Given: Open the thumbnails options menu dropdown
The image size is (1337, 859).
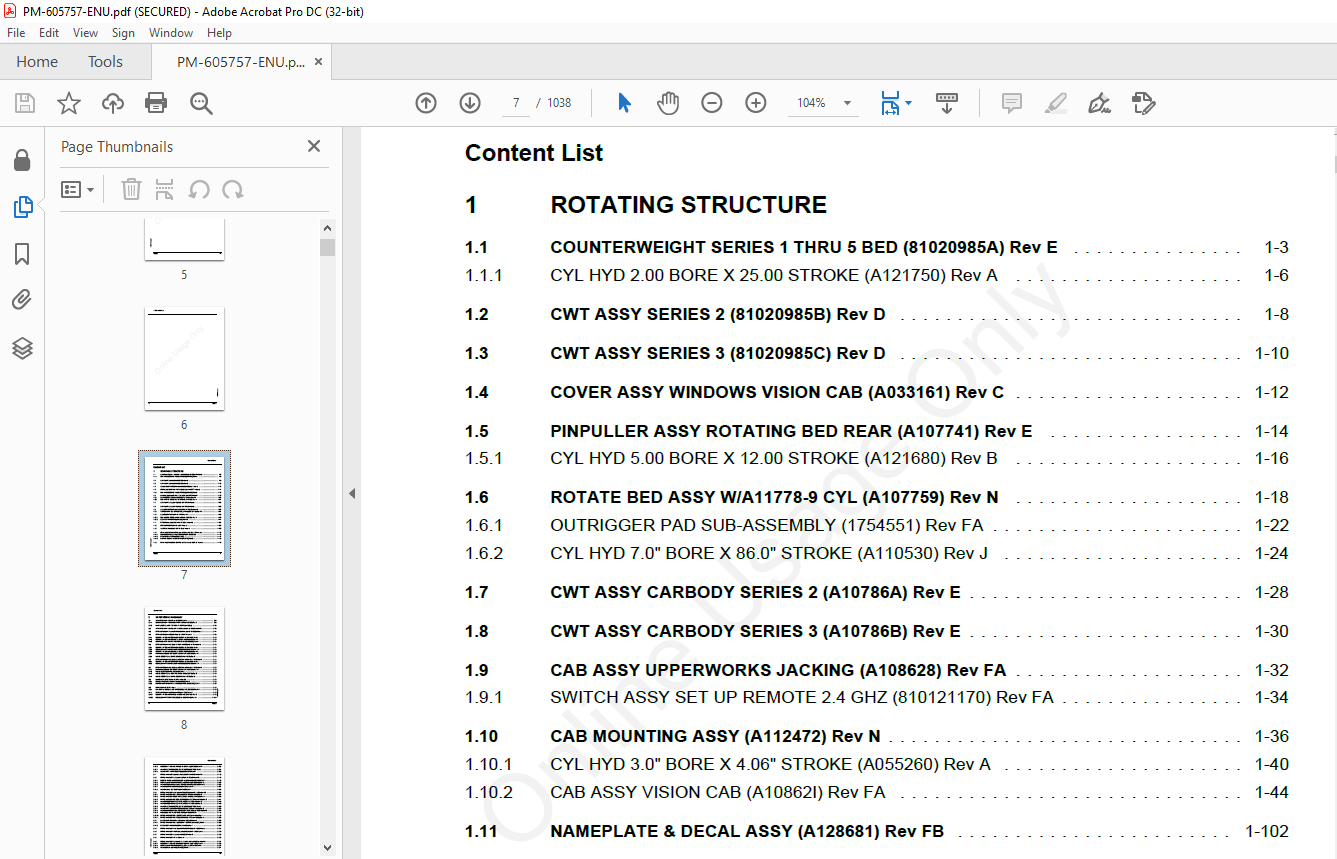Looking at the screenshot, I should 77,189.
